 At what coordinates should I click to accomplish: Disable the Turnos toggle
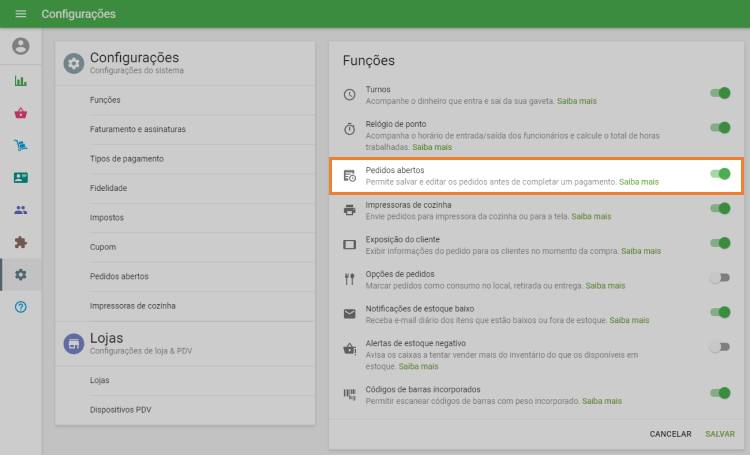(720, 93)
